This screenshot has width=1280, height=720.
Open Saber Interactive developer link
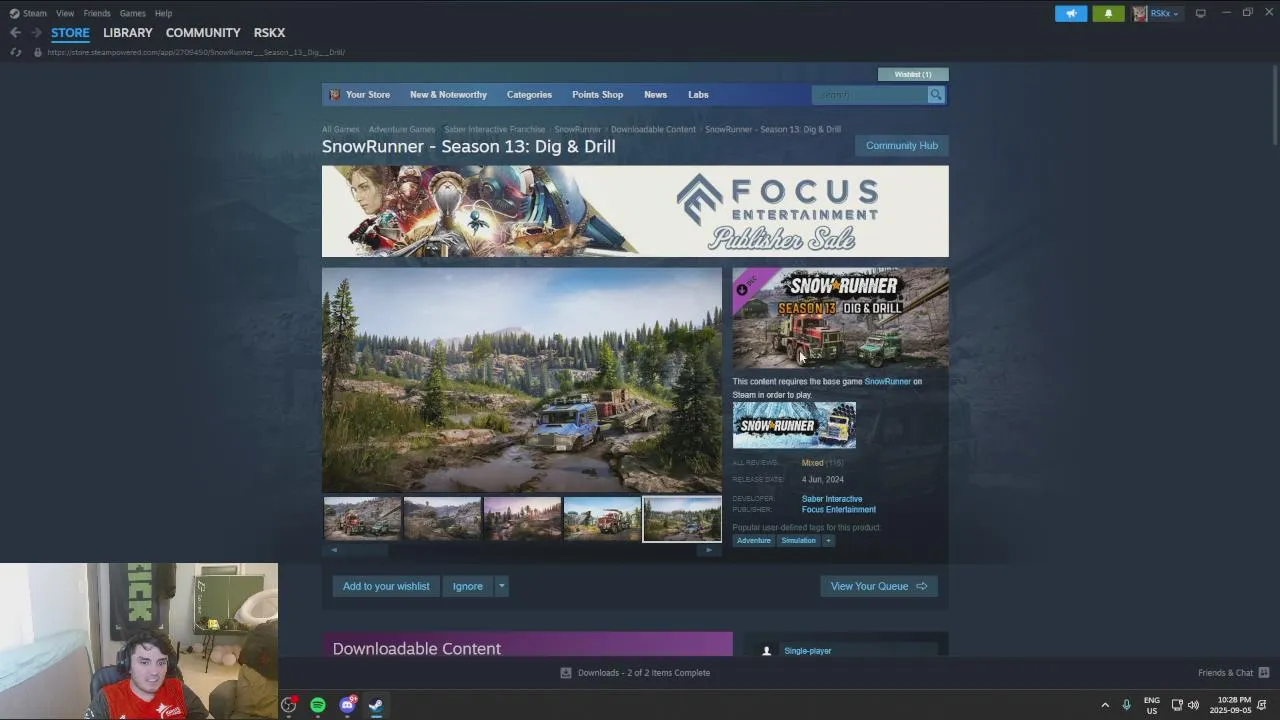(832, 499)
